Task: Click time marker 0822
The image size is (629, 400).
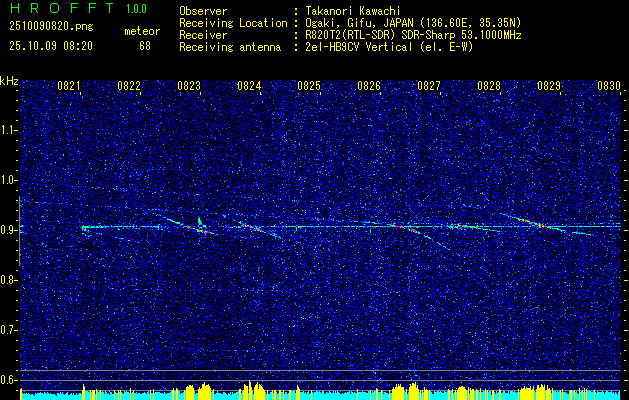Action: (x=129, y=85)
